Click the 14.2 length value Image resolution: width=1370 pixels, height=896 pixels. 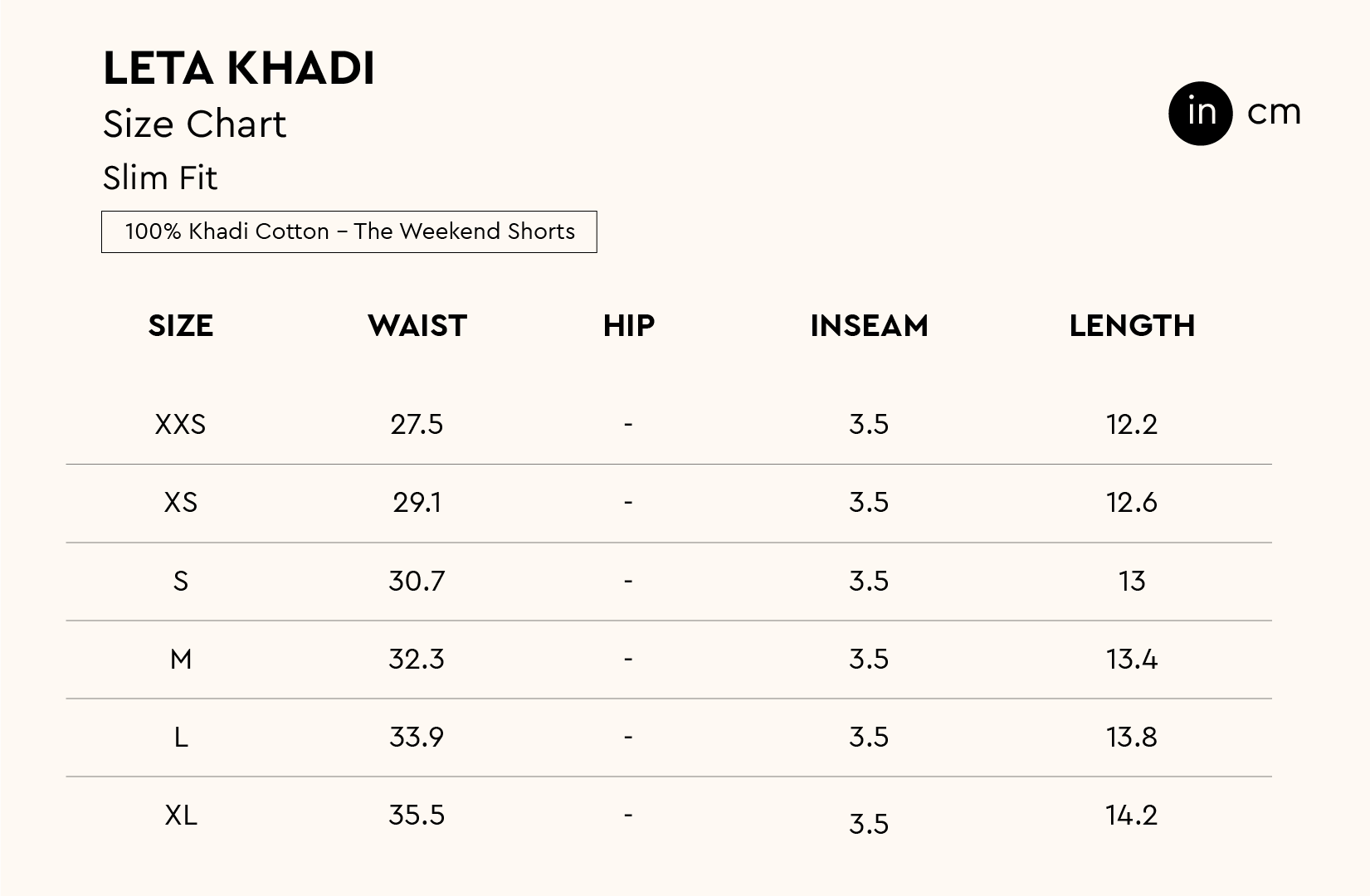(1131, 816)
